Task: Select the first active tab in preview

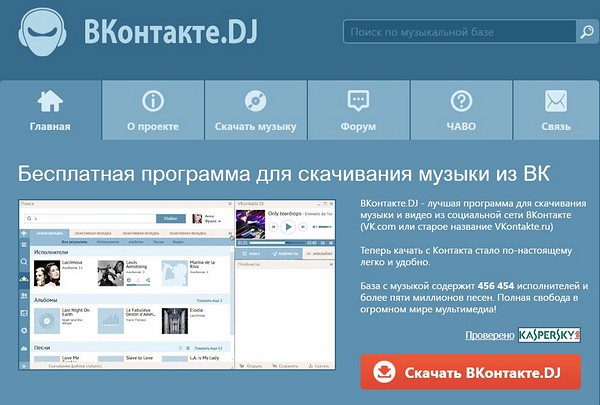Action: coord(50,233)
